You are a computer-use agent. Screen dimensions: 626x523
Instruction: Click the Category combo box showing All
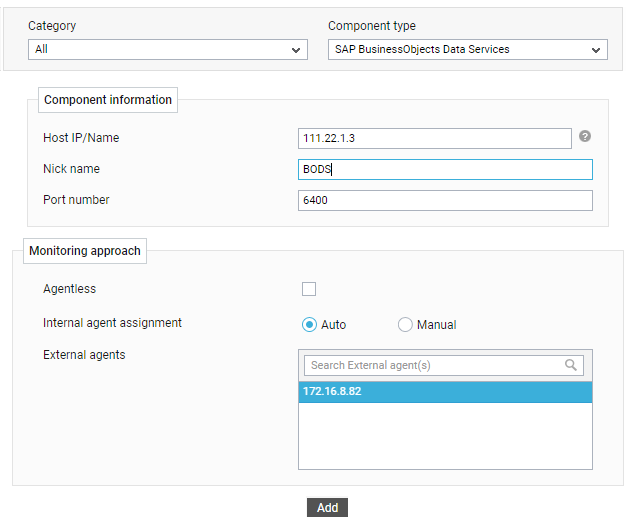coord(168,50)
